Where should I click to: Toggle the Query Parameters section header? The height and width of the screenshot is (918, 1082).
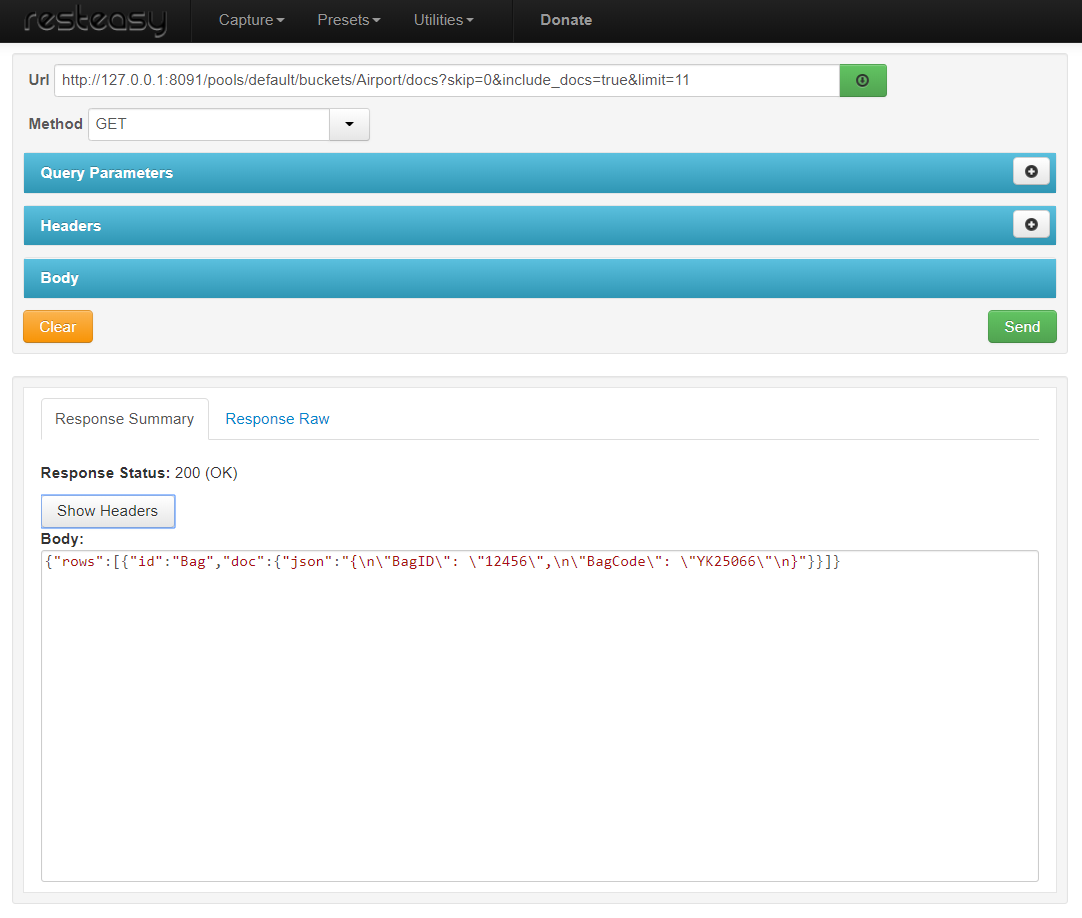(107, 173)
